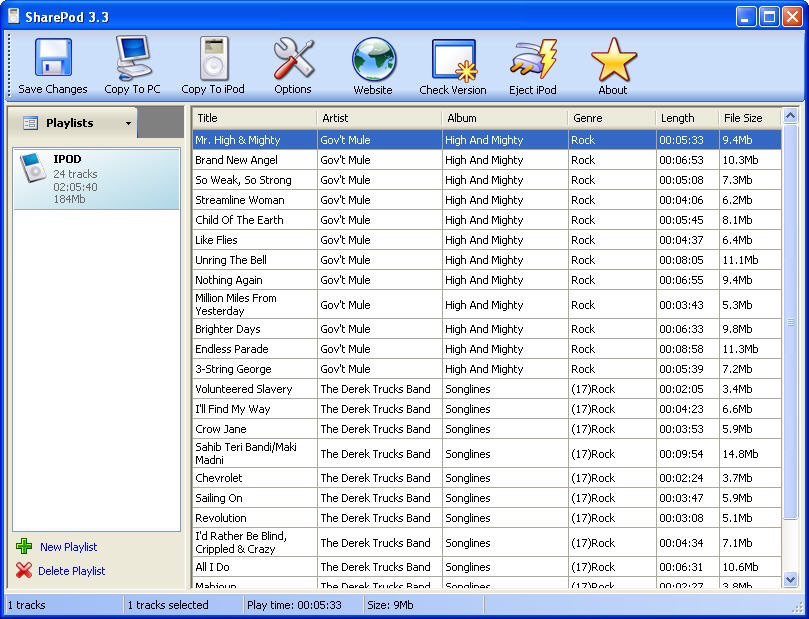Select the track 'Crow Jane'
Image resolution: width=809 pixels, height=619 pixels.
pyautogui.click(x=487, y=429)
